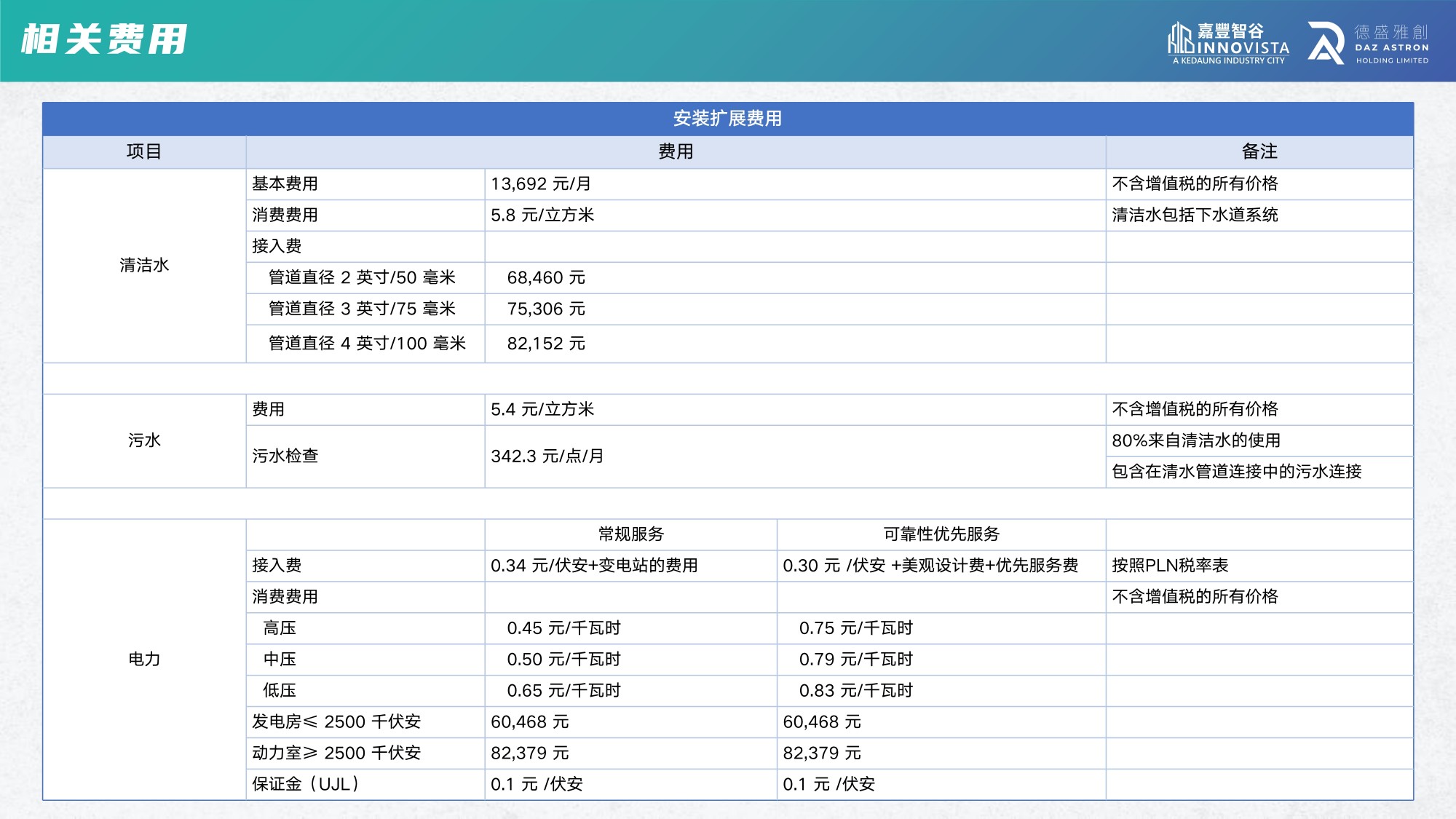Click the 备注 column header
1456x819 pixels.
click(x=1259, y=151)
